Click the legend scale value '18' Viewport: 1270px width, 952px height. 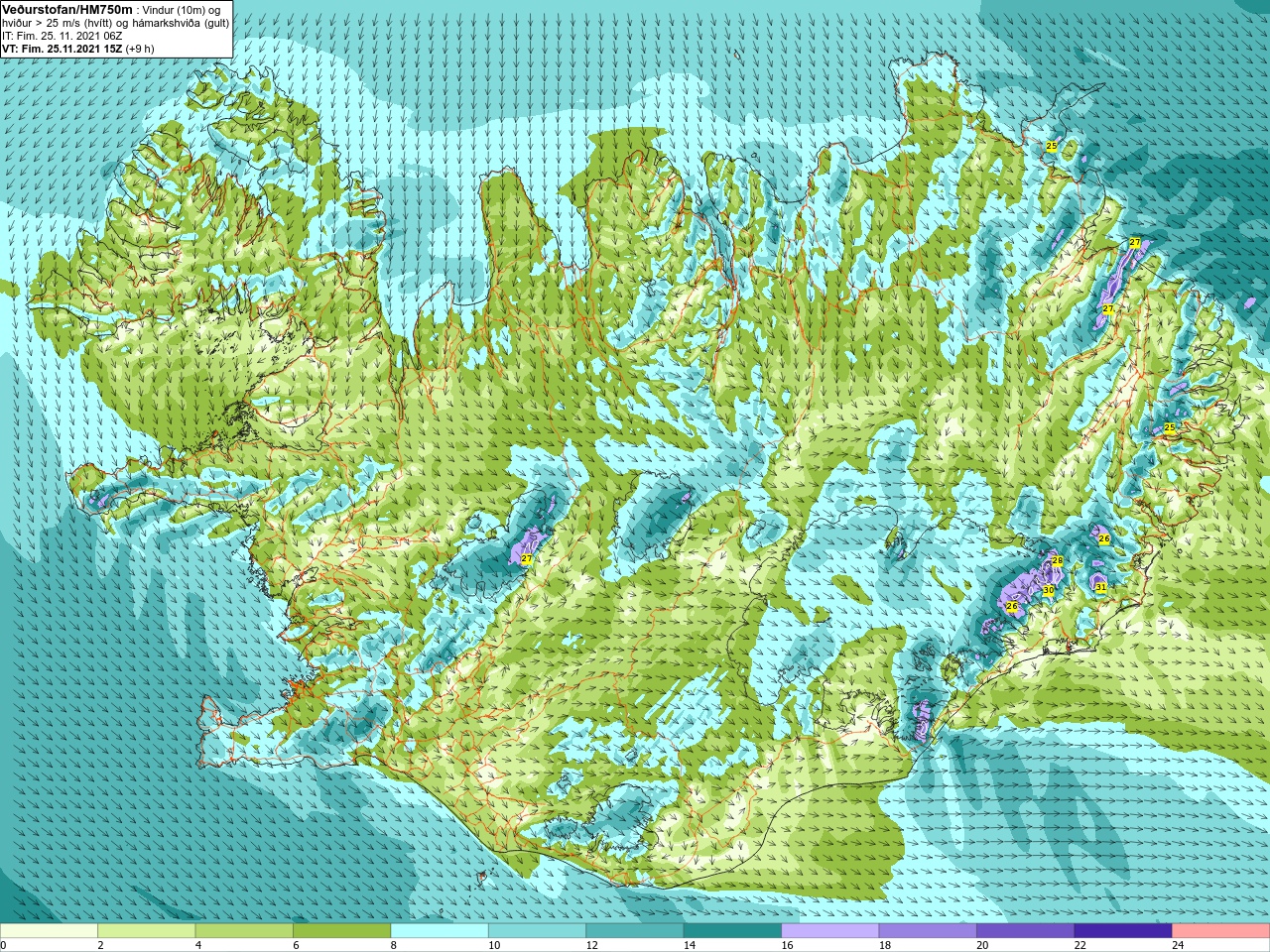point(884,945)
